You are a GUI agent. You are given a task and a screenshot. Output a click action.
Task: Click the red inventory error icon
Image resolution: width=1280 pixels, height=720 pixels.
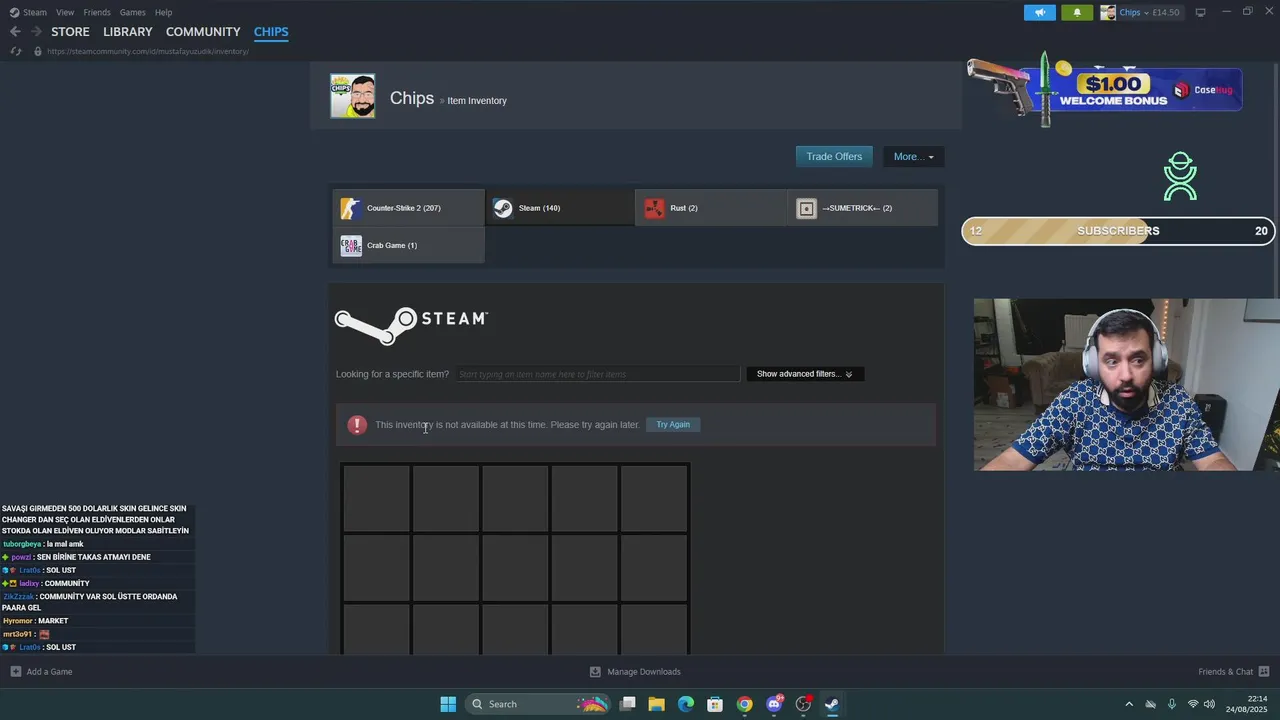click(357, 425)
